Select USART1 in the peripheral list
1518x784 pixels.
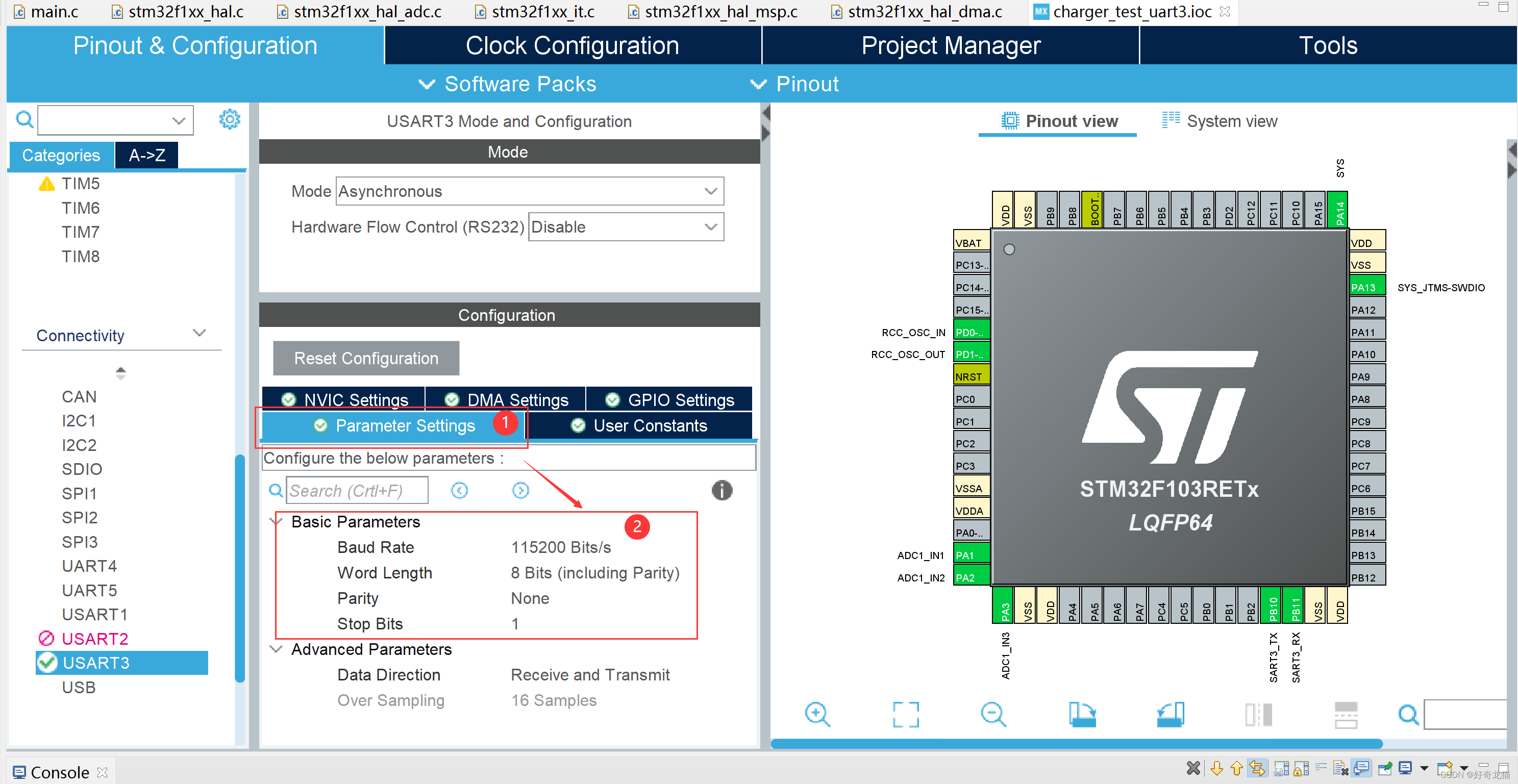pyautogui.click(x=94, y=614)
